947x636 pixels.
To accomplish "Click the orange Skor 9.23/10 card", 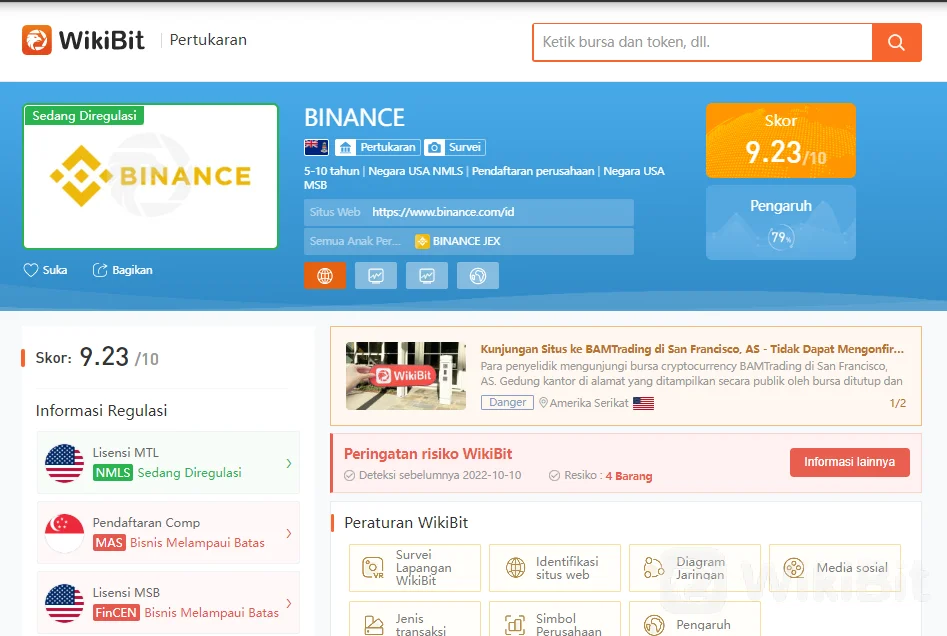I will [780, 141].
